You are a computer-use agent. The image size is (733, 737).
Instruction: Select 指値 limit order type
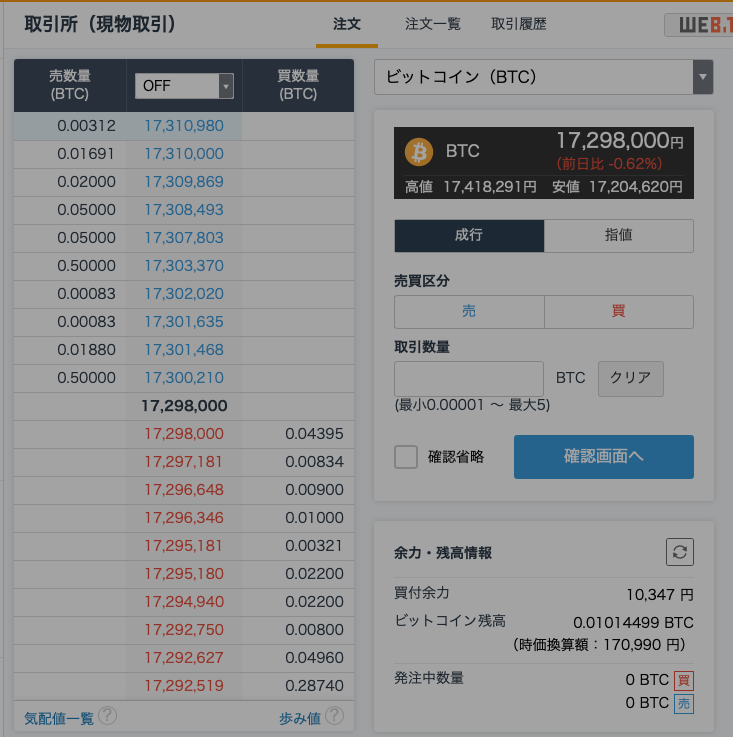tap(618, 236)
